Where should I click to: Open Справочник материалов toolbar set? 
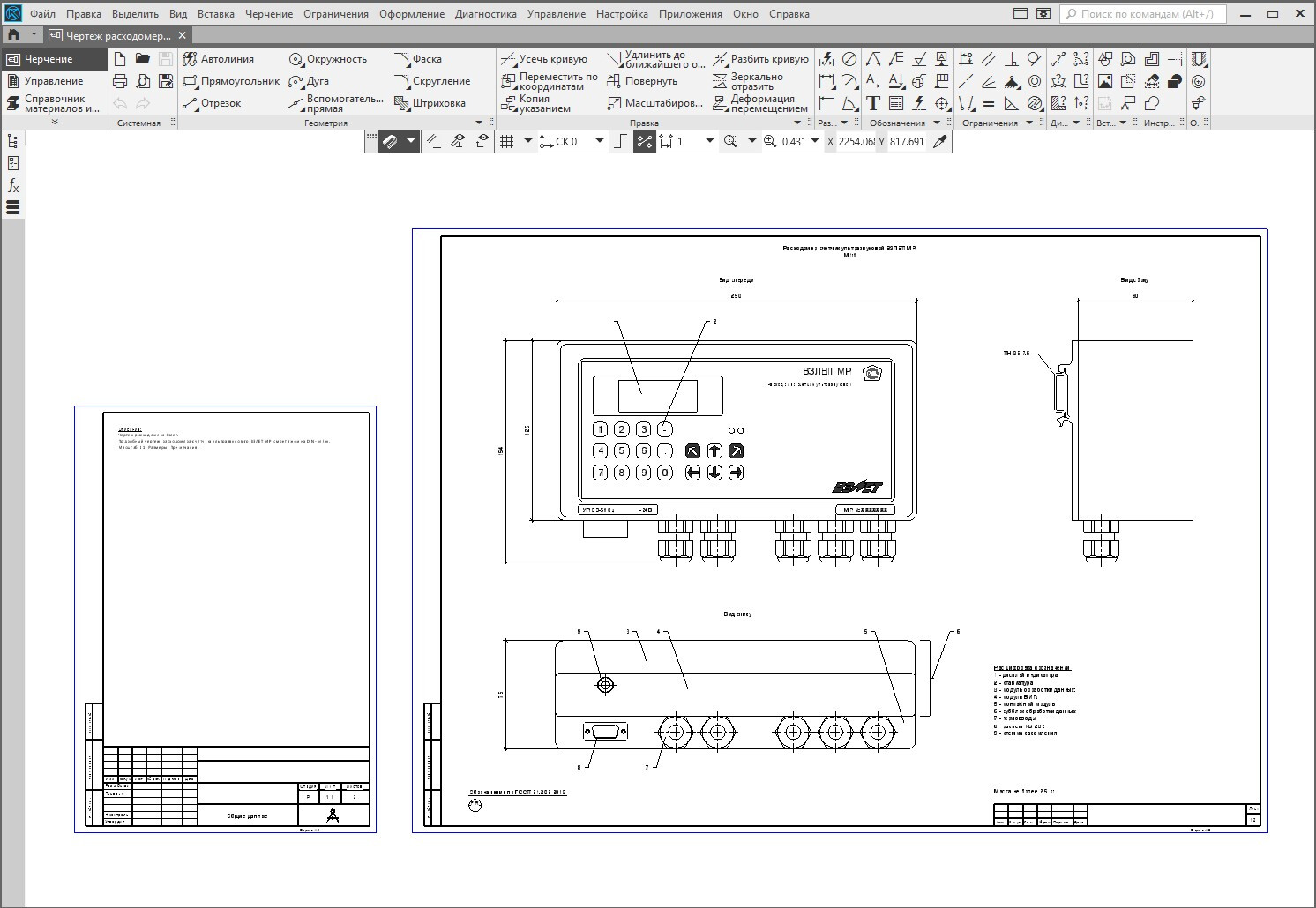point(54,103)
